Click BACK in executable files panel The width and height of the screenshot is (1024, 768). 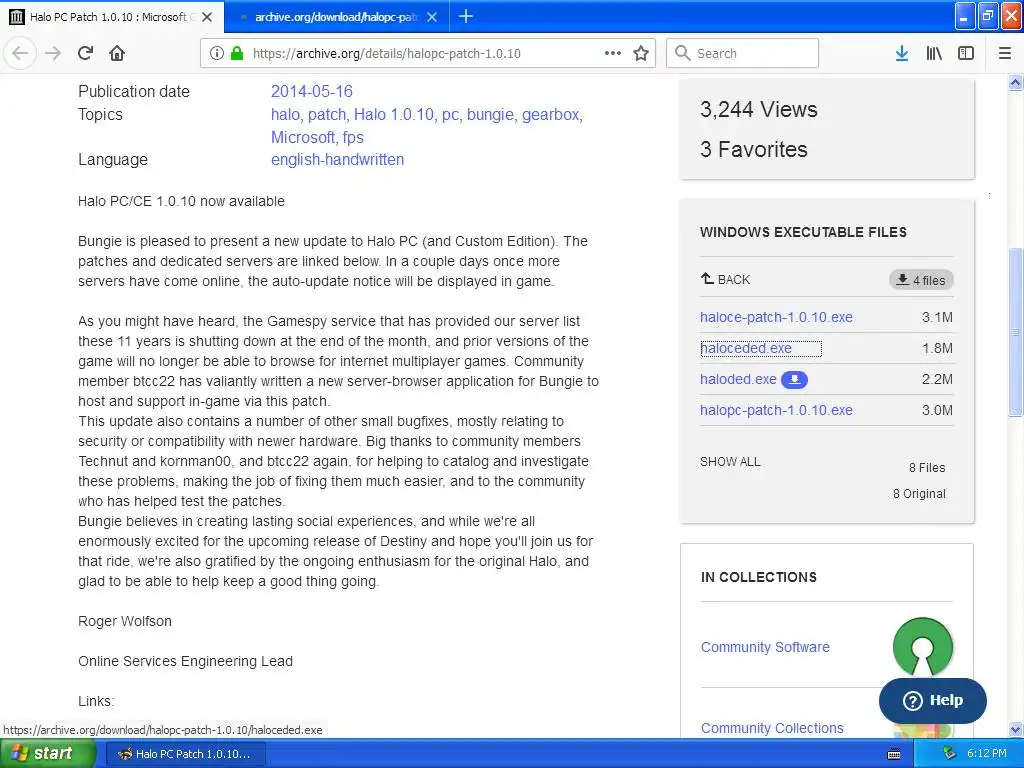pos(726,280)
